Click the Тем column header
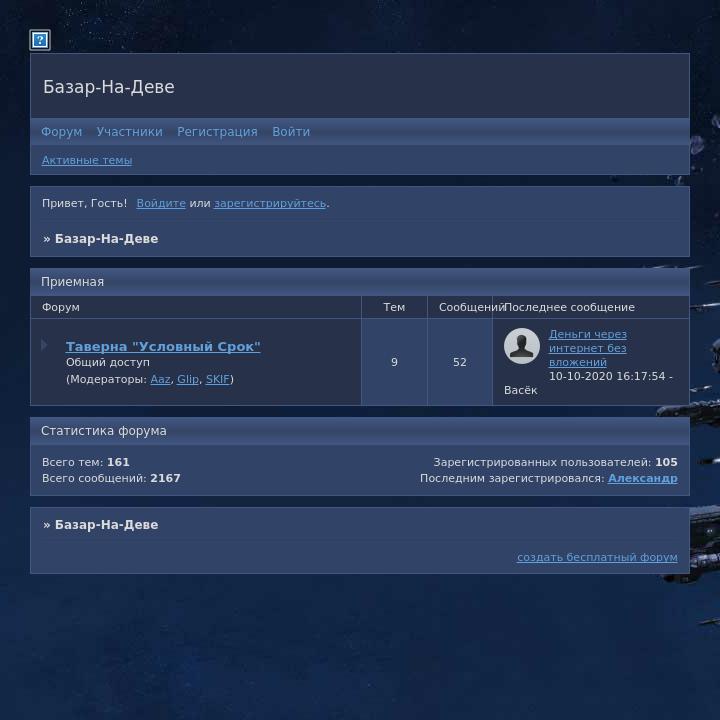Screen dimensions: 720x720 tap(394, 307)
